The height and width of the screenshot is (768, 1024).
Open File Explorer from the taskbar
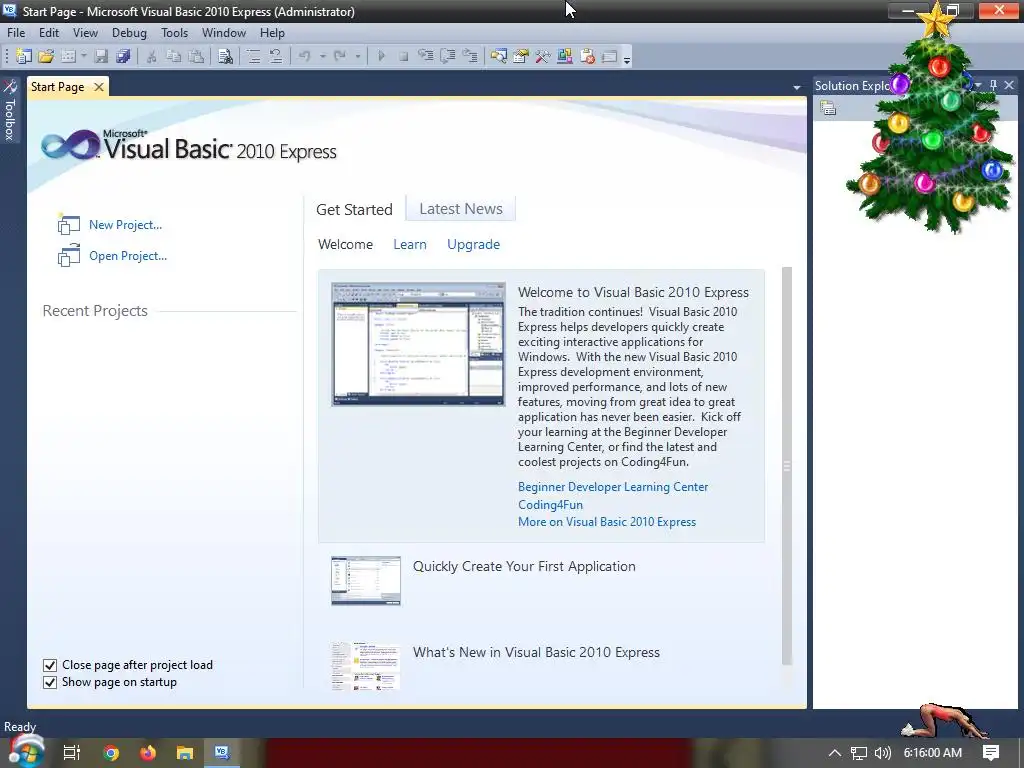pos(185,753)
